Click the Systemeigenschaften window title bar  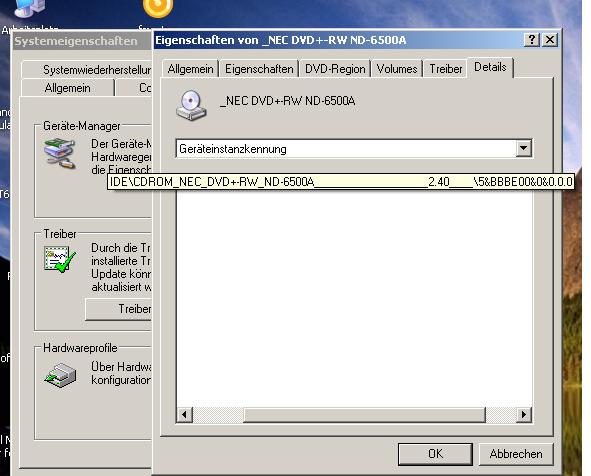pyautogui.click(x=82, y=41)
